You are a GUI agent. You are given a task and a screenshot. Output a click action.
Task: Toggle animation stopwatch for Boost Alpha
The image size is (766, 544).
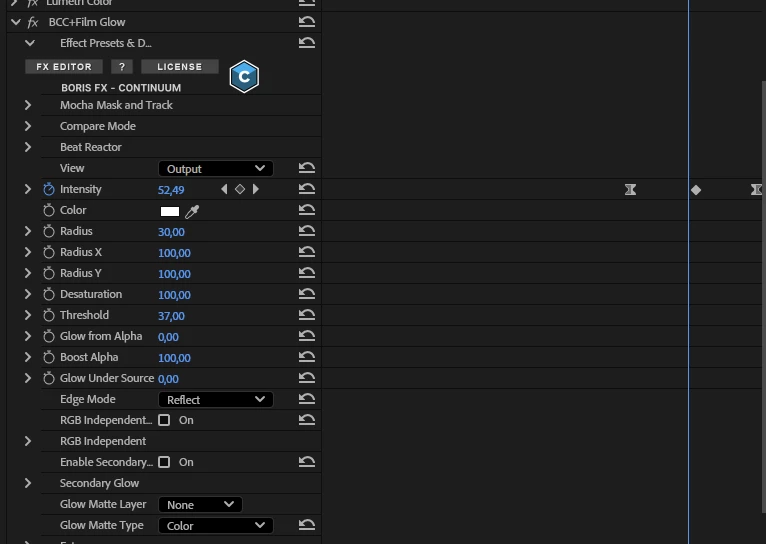click(49, 357)
